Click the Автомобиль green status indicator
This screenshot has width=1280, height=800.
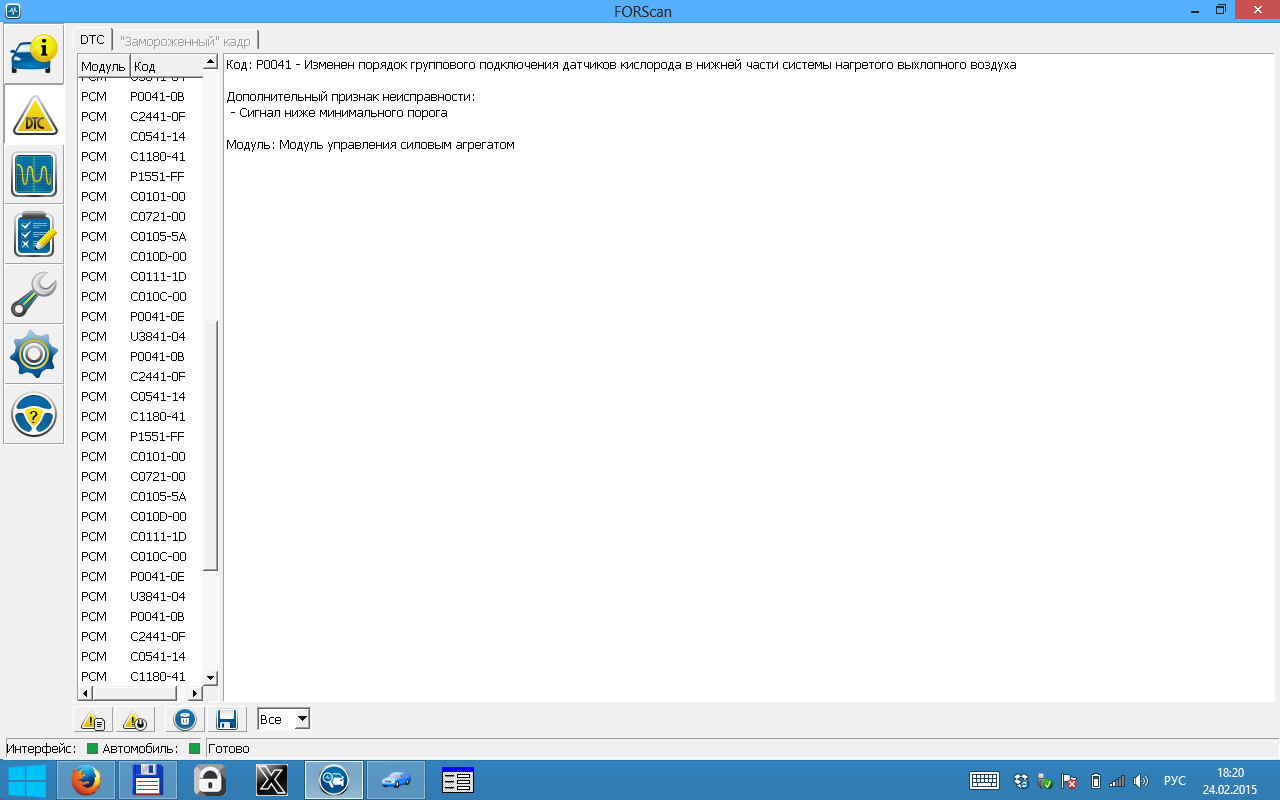coord(194,748)
